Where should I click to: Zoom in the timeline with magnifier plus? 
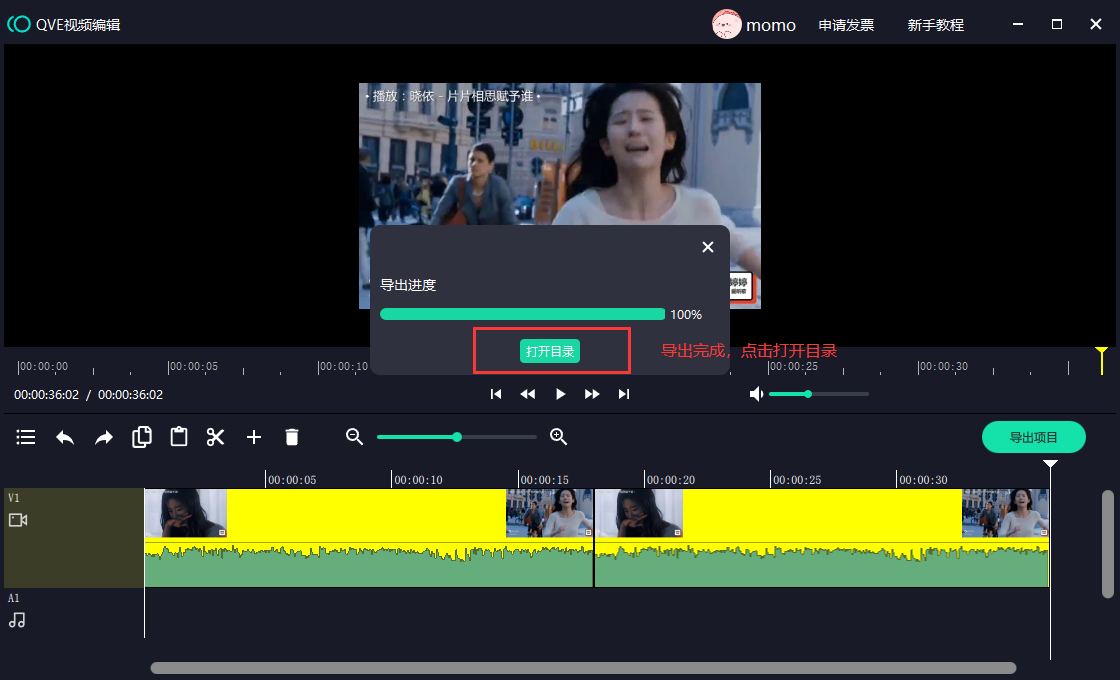coord(559,437)
